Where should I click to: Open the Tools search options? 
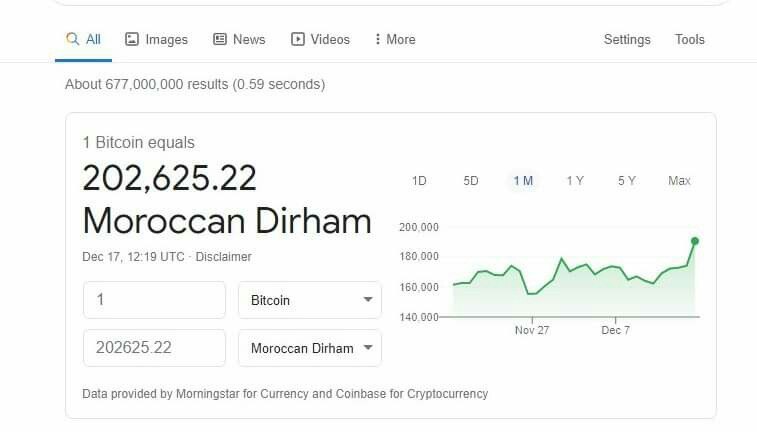click(x=689, y=39)
